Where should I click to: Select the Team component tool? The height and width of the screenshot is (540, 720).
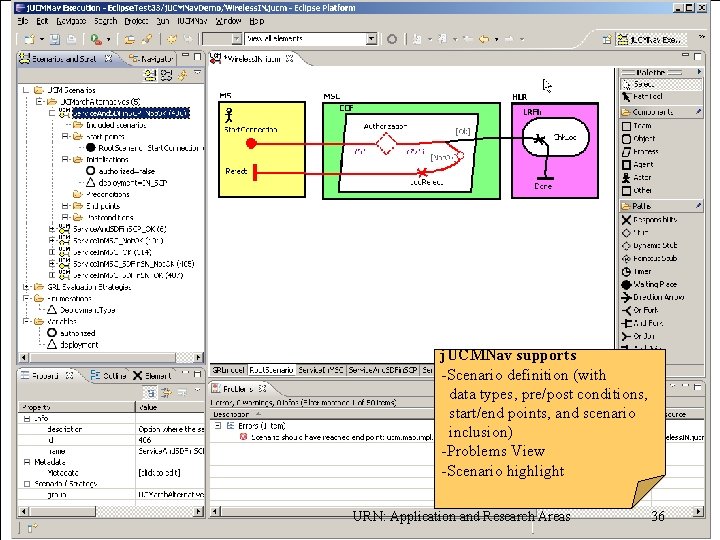pyautogui.click(x=637, y=125)
